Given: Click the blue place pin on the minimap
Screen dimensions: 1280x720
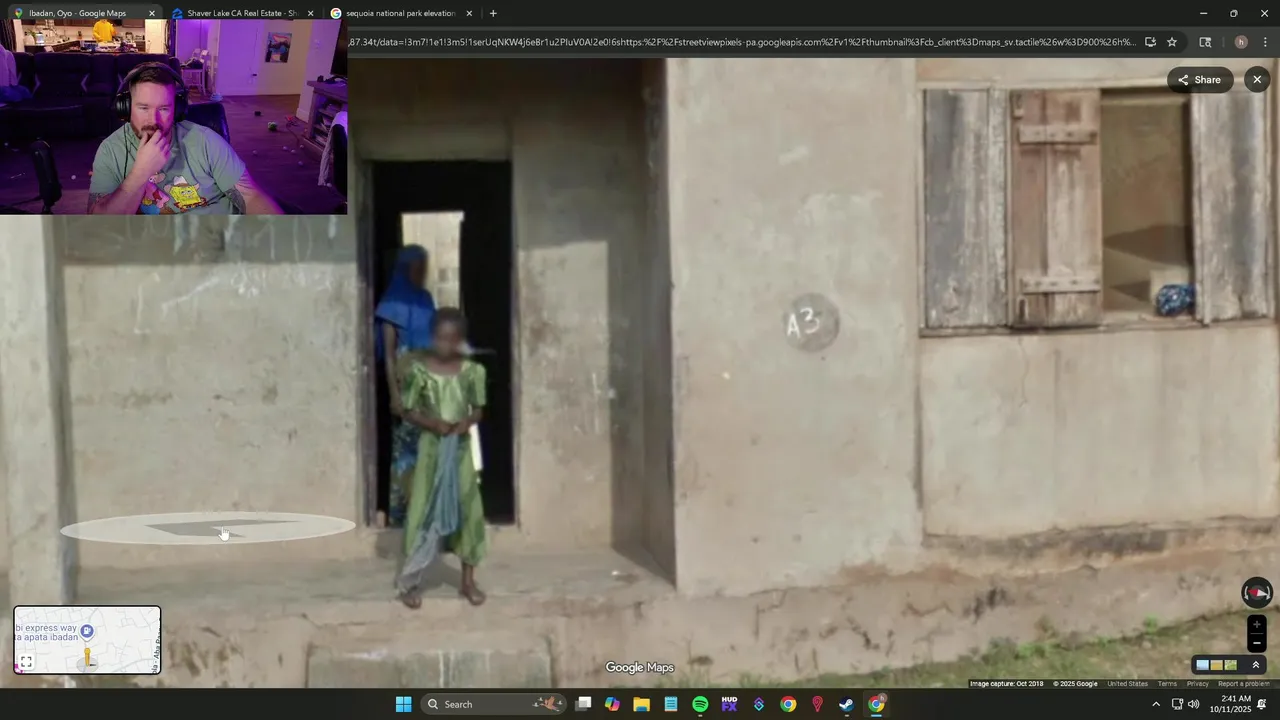Looking at the screenshot, I should [x=87, y=631].
